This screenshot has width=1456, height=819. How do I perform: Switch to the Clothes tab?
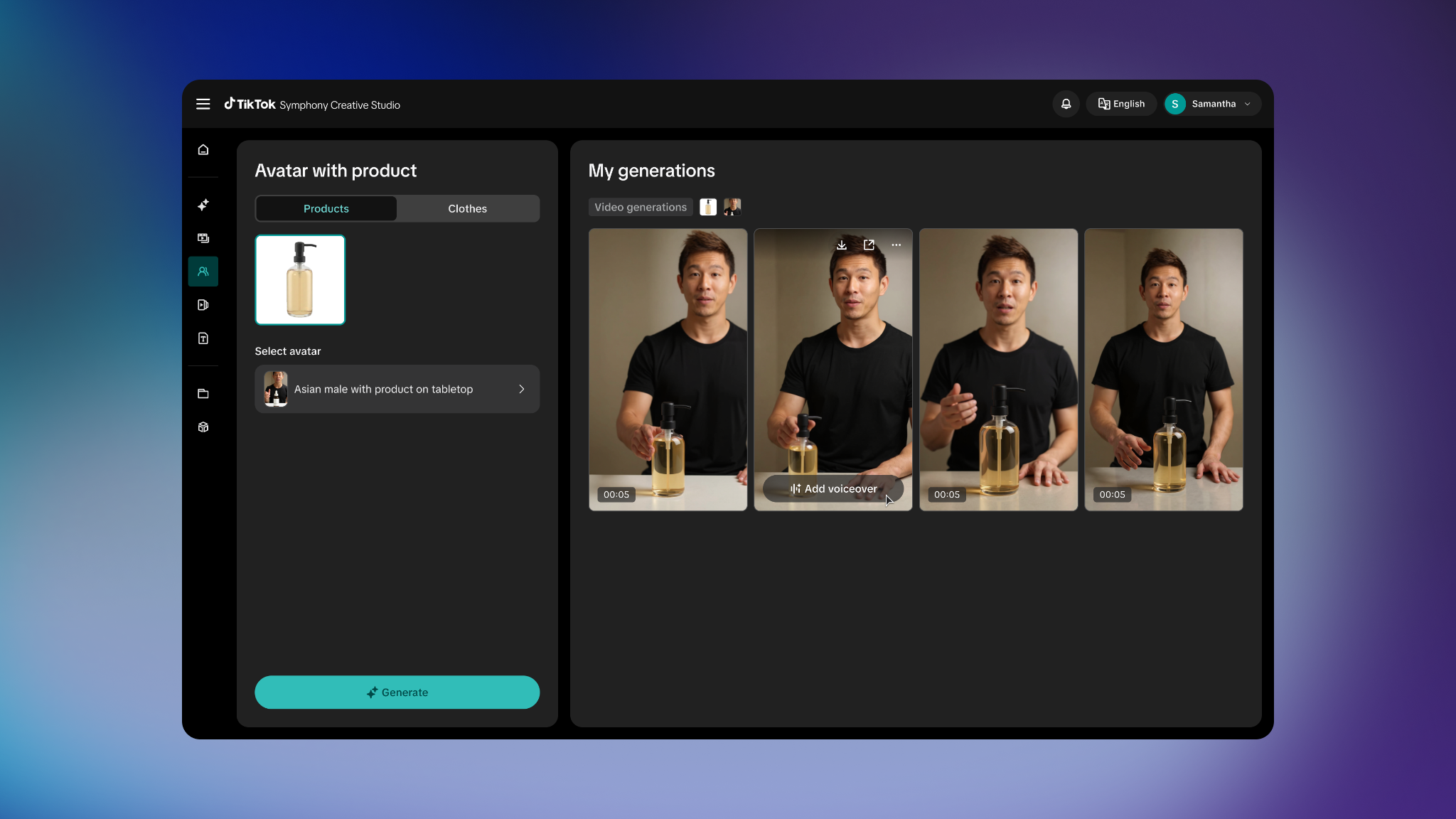pyautogui.click(x=467, y=208)
